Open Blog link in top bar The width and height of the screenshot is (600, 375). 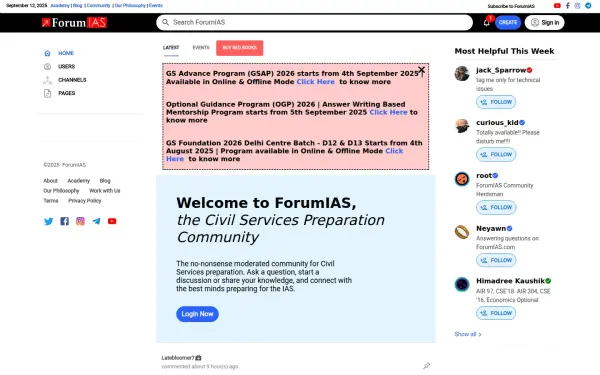(x=78, y=5)
